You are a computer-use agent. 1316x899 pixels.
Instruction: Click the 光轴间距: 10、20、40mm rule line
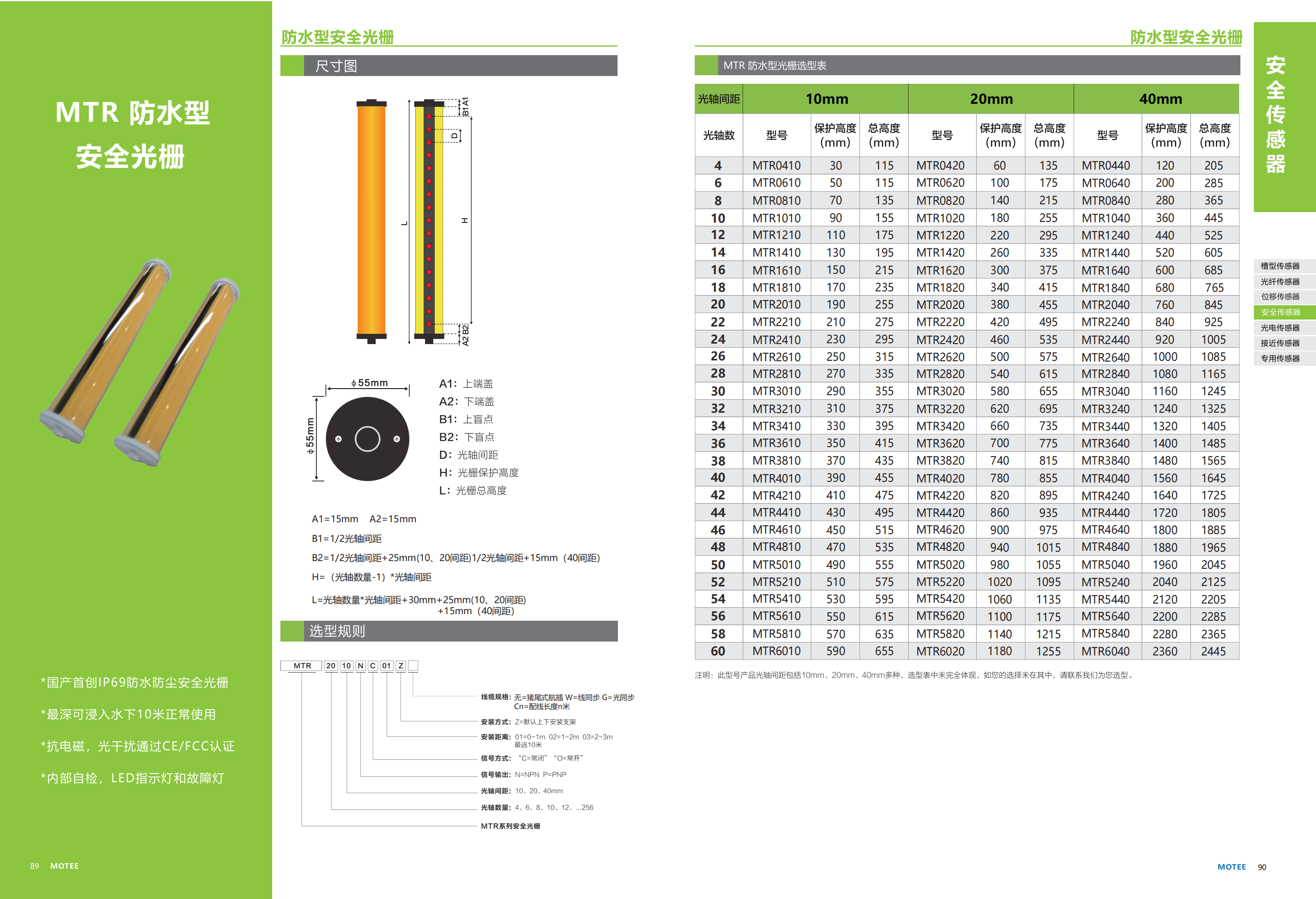(521, 791)
